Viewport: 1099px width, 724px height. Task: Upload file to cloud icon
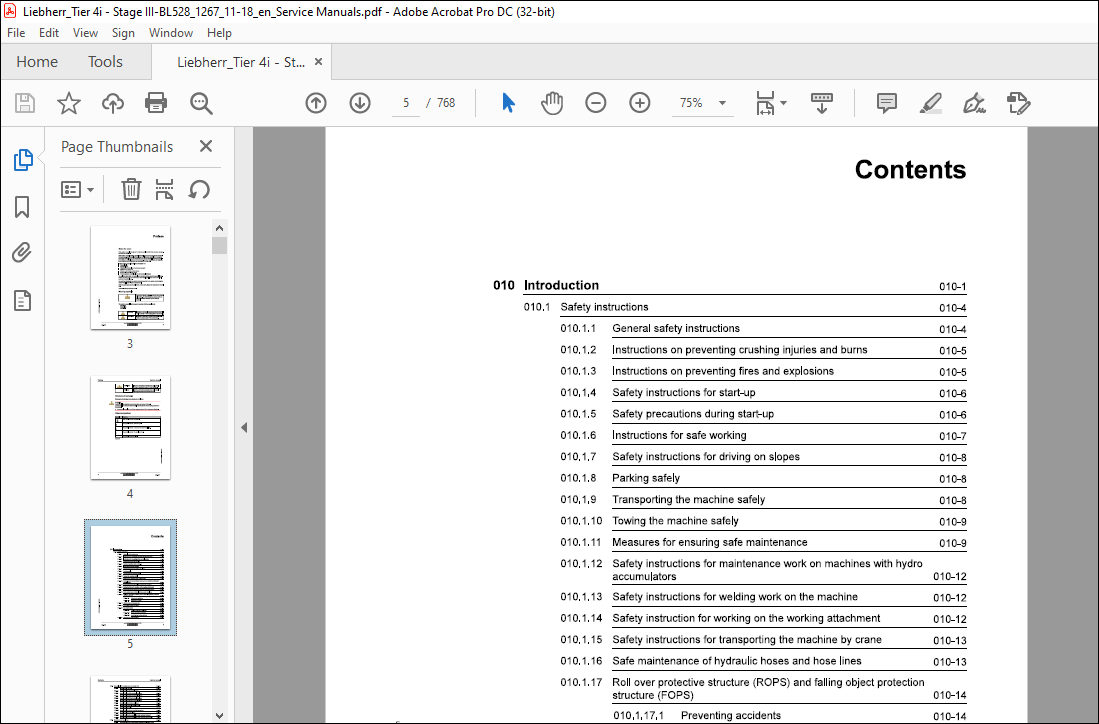(112, 103)
